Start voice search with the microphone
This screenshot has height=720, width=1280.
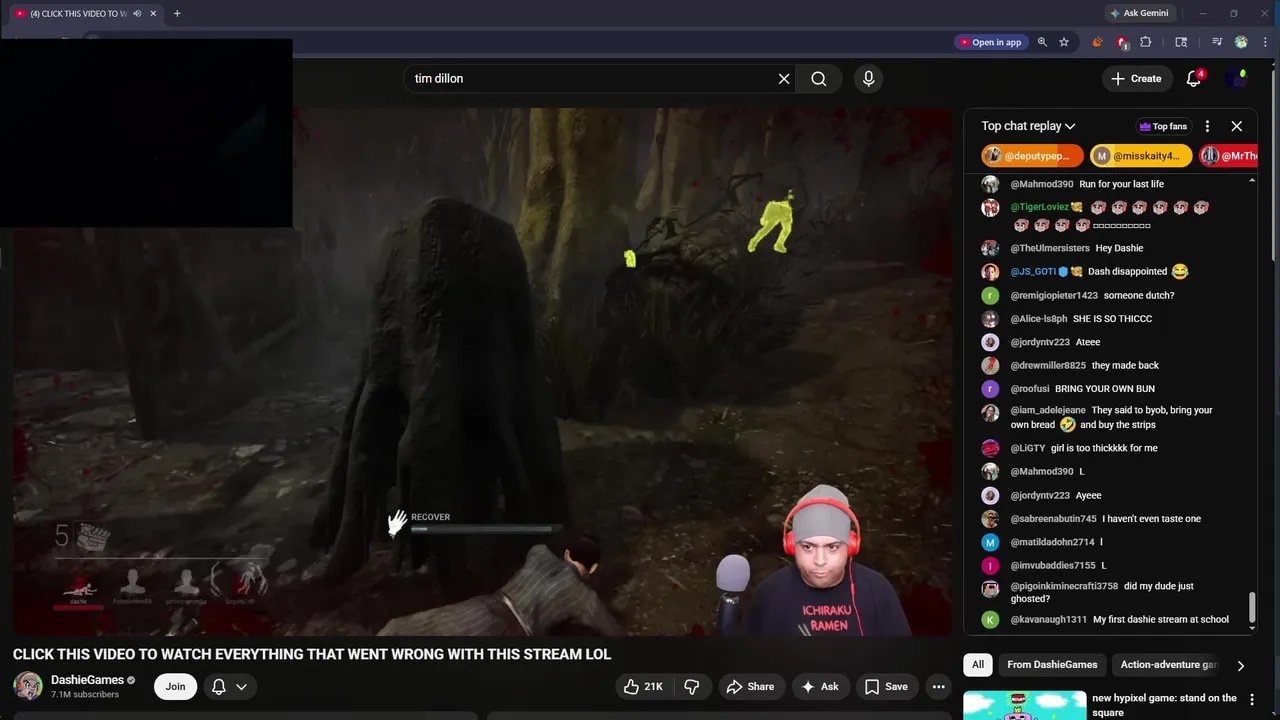pos(868,78)
